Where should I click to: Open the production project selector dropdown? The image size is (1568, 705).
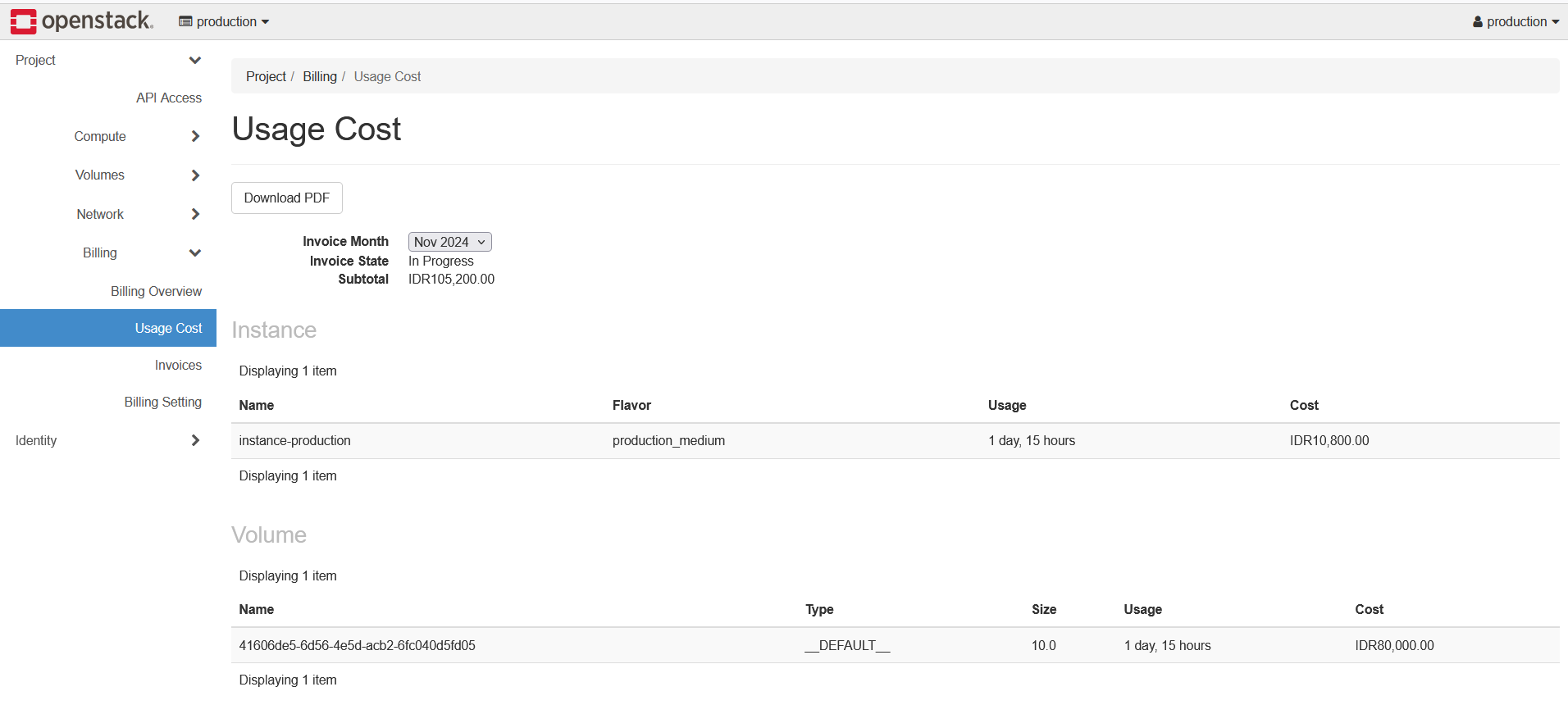point(224,22)
